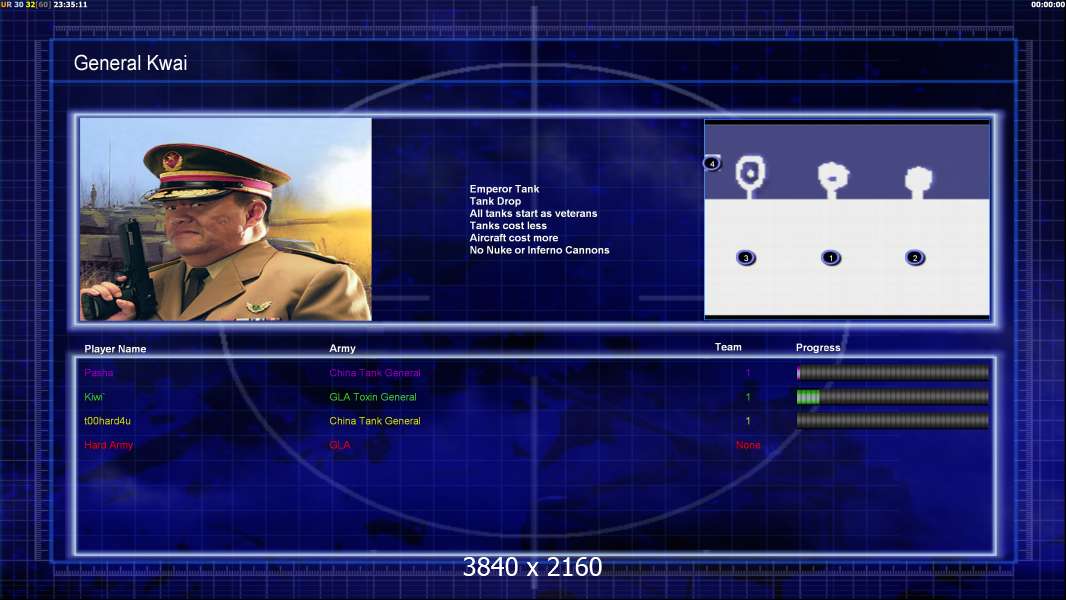Click the FPS counter in corner
The width and height of the screenshot is (1066, 600).
(x=25, y=4)
